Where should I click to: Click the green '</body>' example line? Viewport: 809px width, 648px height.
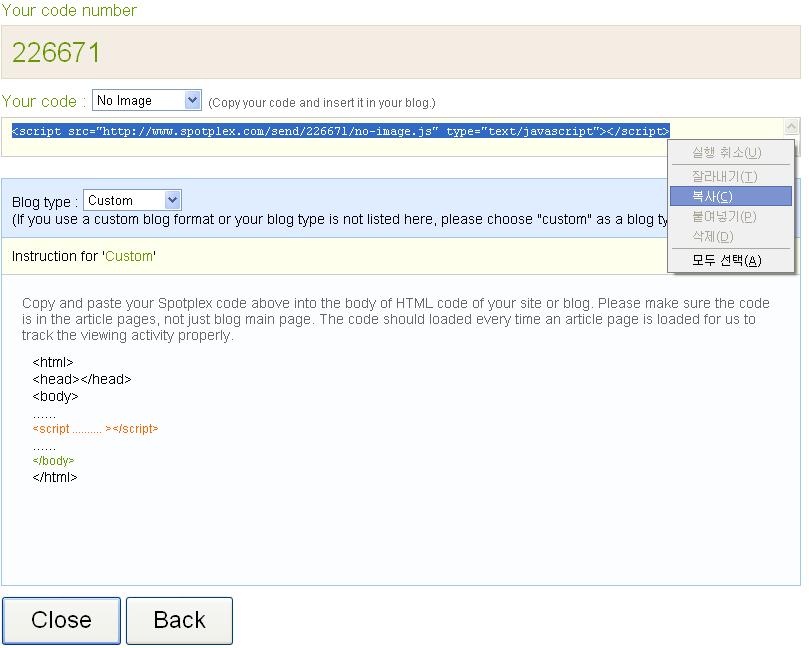pyautogui.click(x=53, y=460)
